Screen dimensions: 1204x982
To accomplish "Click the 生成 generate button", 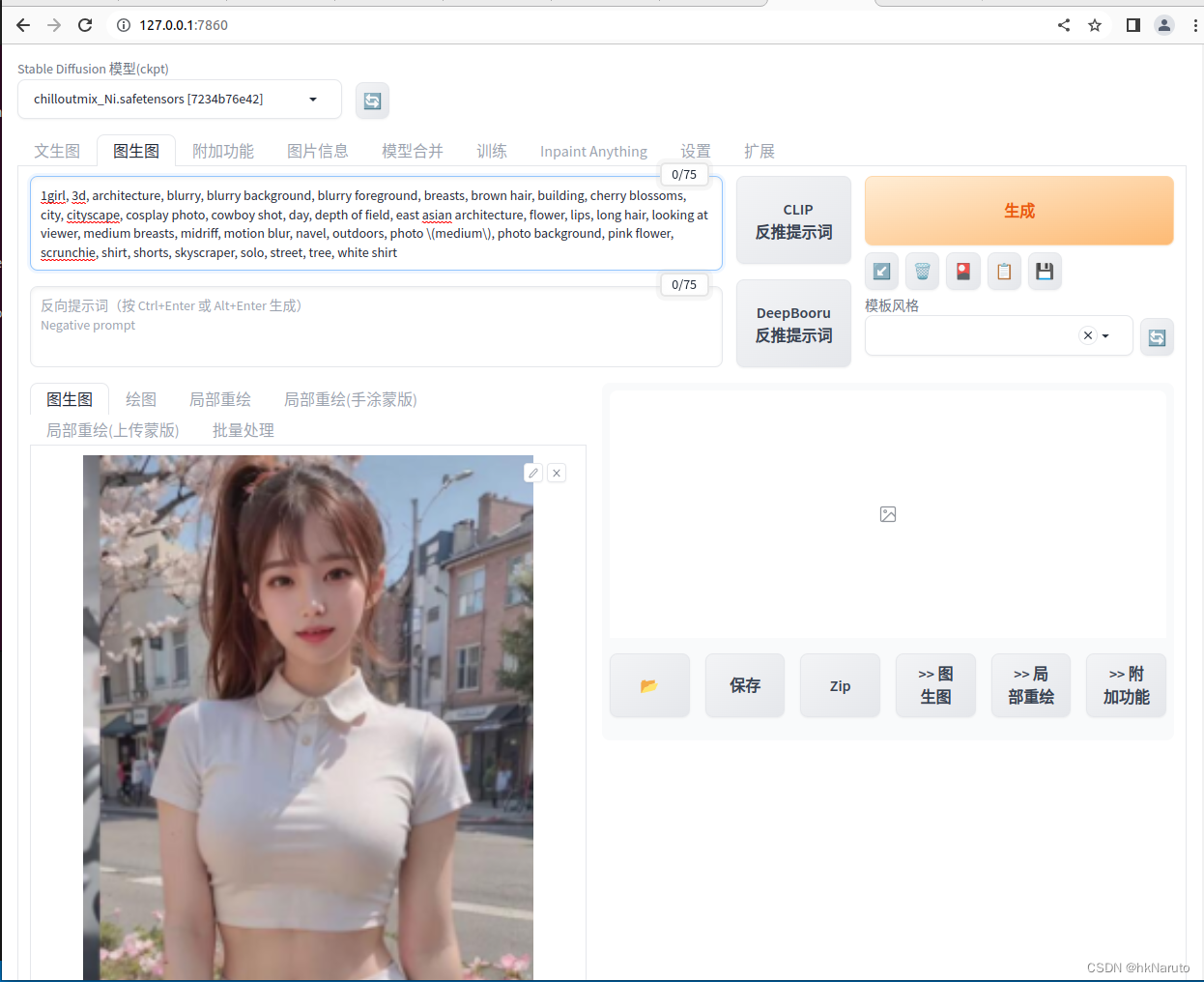I will 1018,210.
